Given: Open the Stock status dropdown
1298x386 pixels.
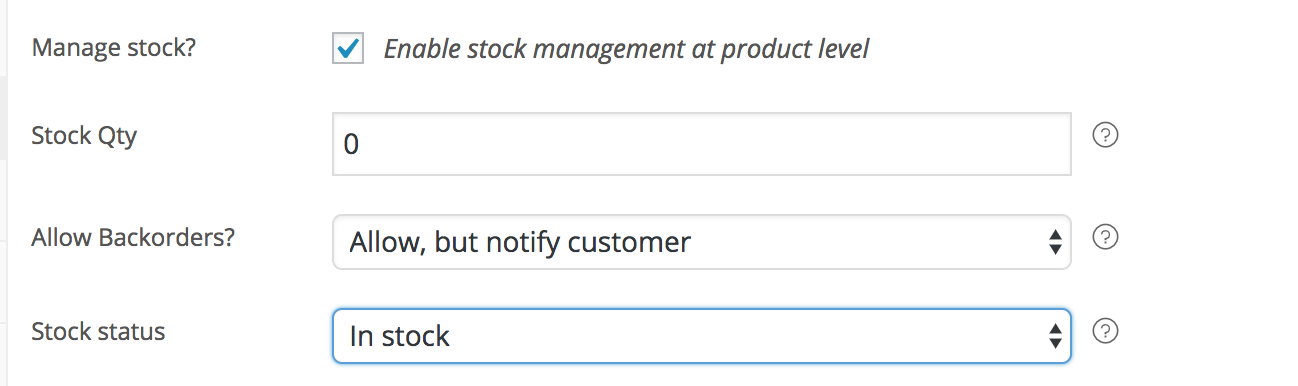Looking at the screenshot, I should point(702,336).
